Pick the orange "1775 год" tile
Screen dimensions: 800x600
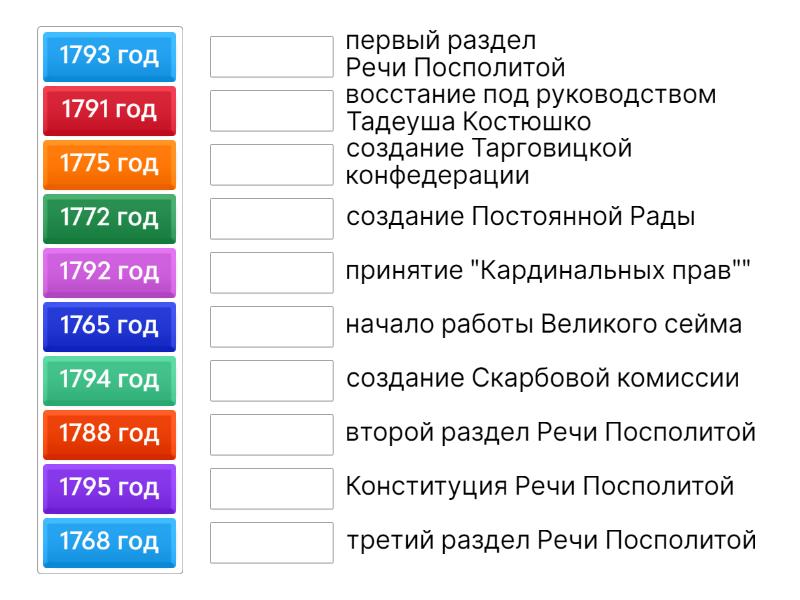click(x=110, y=164)
